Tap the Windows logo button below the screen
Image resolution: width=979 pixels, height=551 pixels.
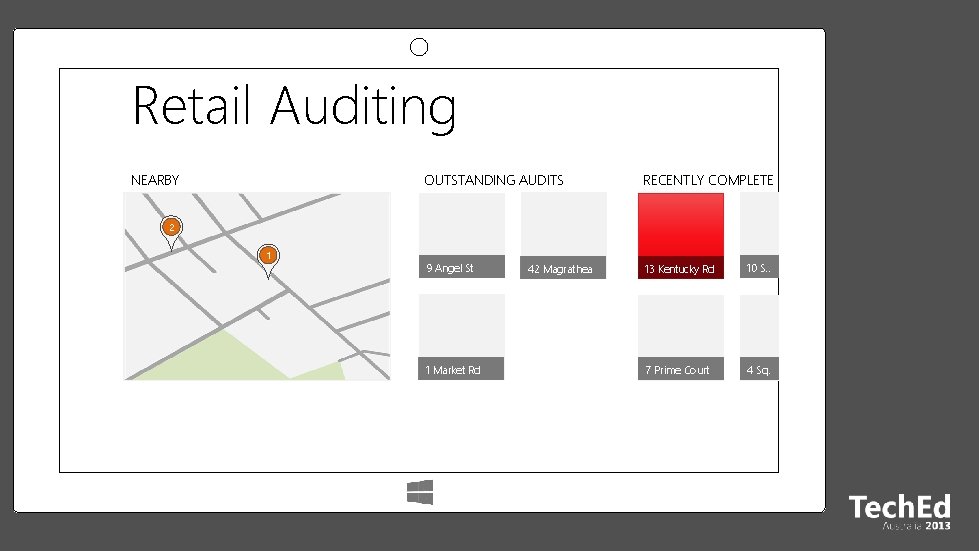tap(420, 492)
